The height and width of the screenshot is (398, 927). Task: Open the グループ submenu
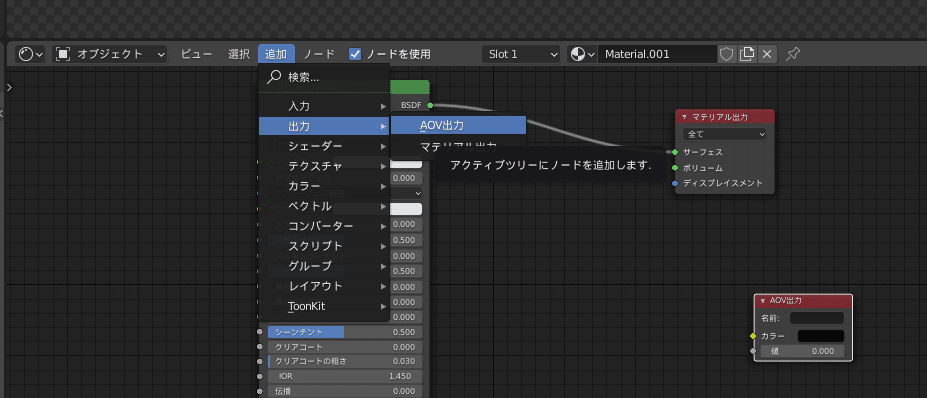(x=324, y=266)
